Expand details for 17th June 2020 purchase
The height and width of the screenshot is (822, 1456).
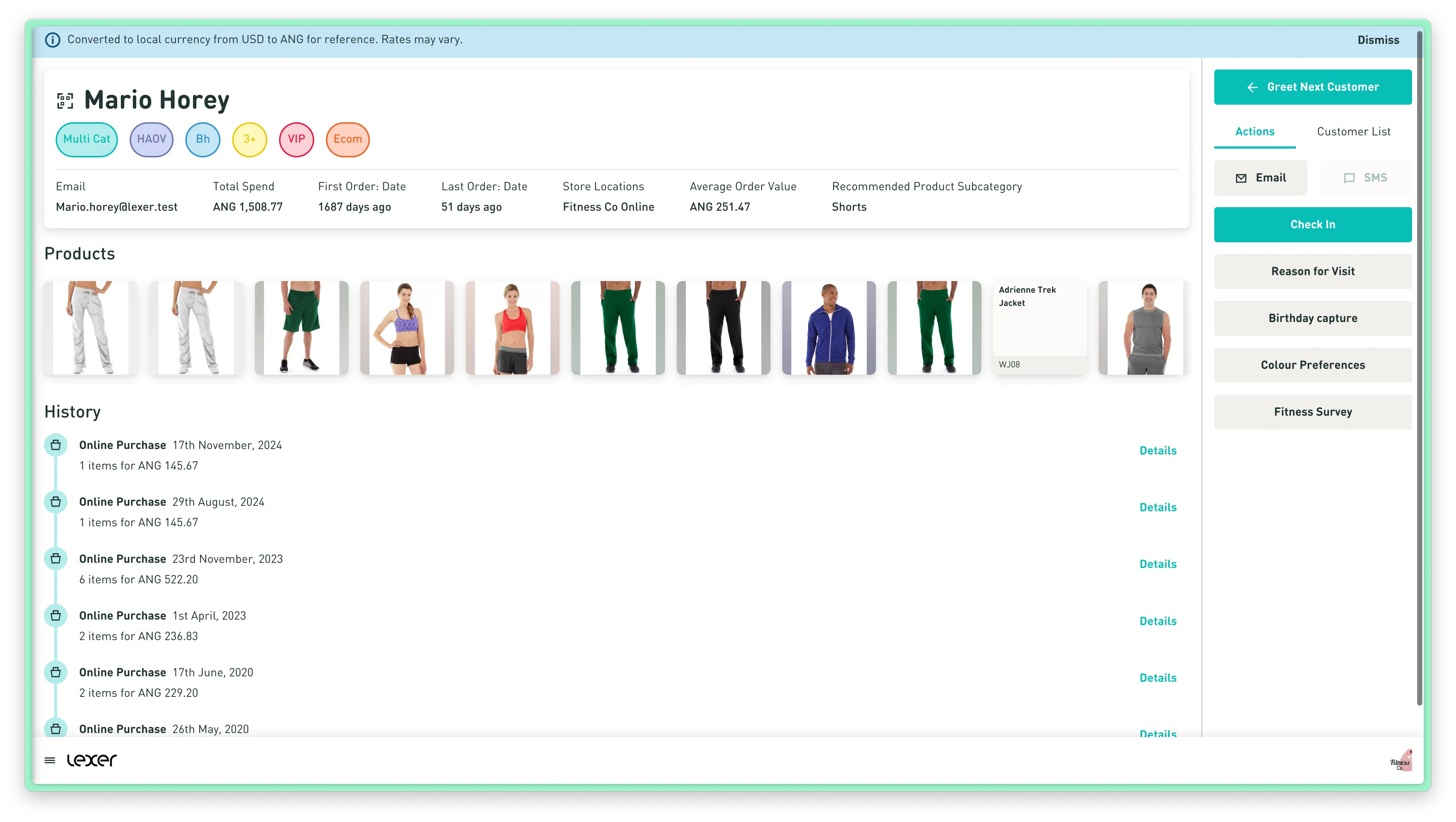point(1158,677)
